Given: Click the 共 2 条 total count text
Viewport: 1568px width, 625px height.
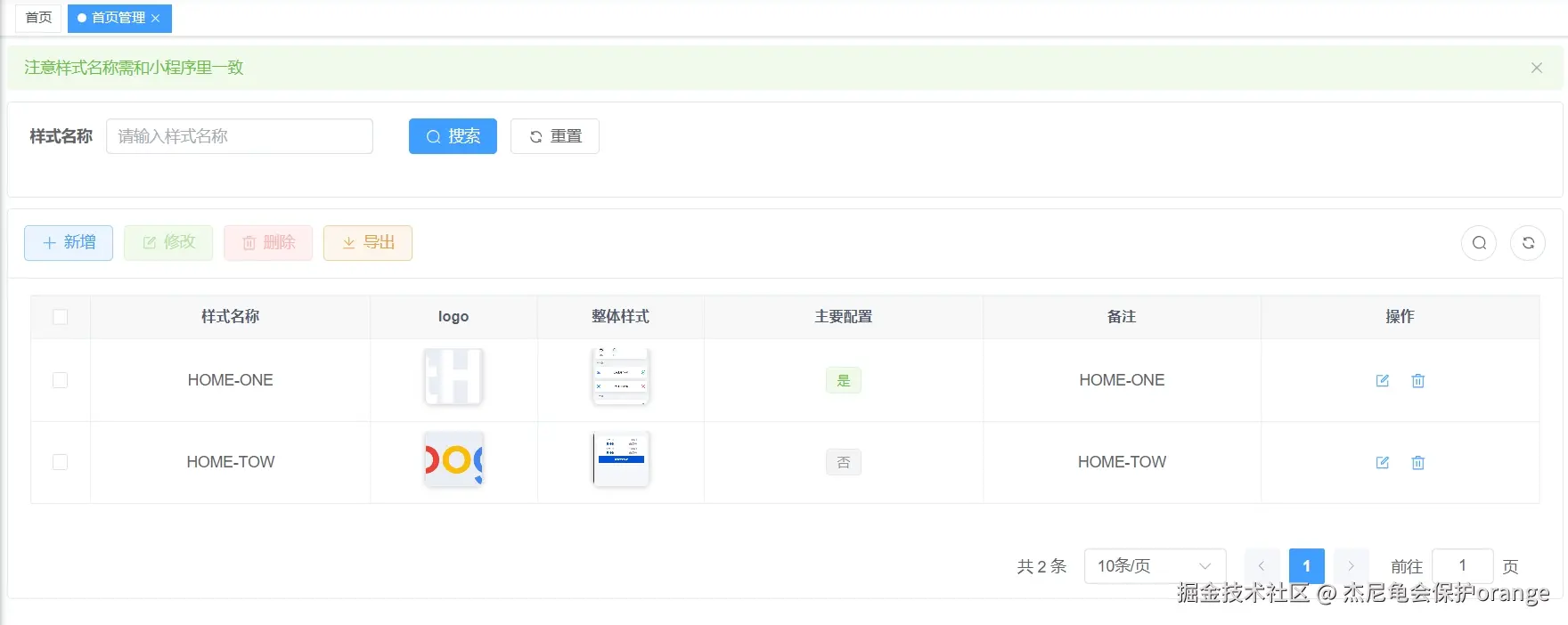Looking at the screenshot, I should click(1041, 566).
